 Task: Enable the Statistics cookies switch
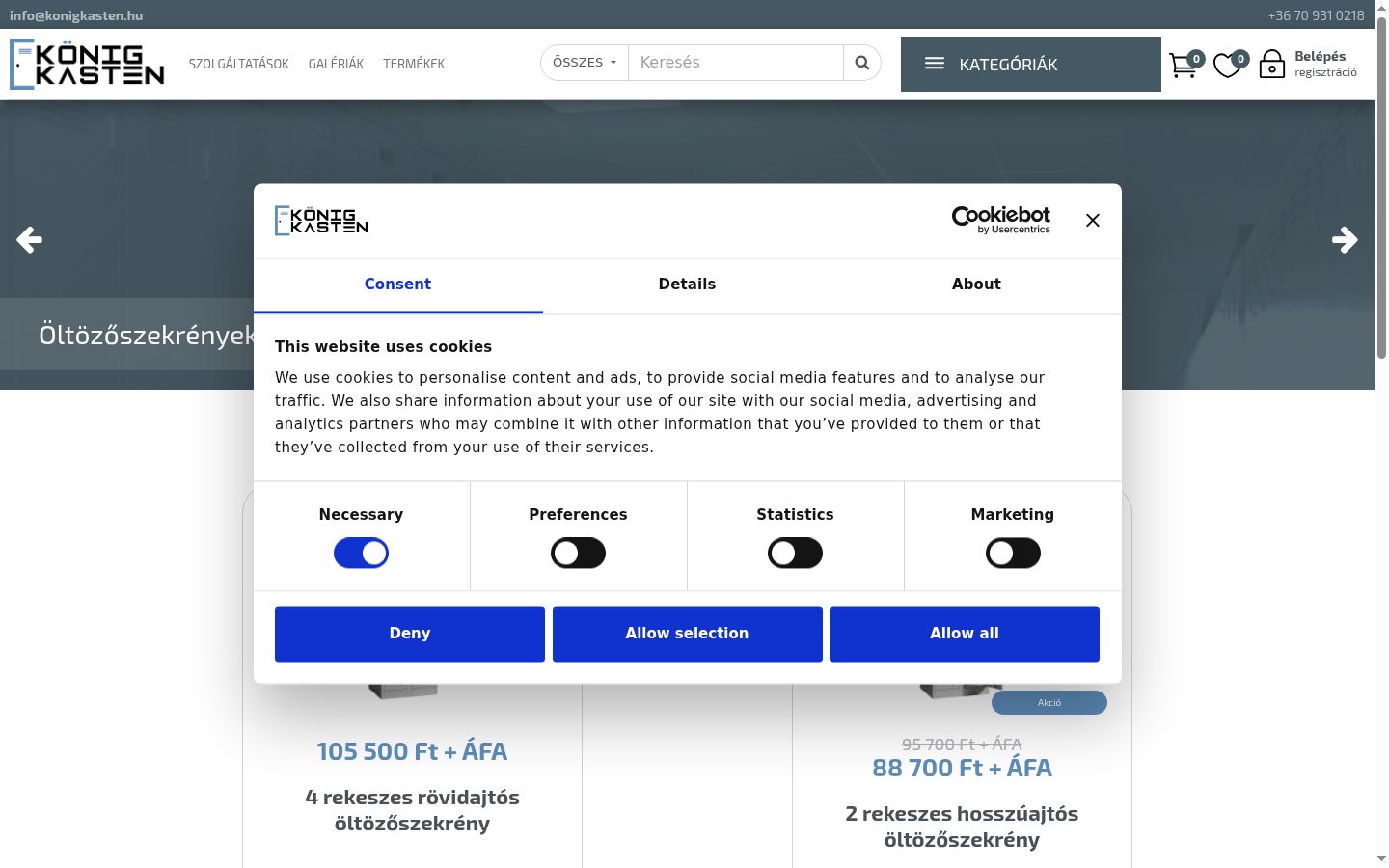pos(795,554)
